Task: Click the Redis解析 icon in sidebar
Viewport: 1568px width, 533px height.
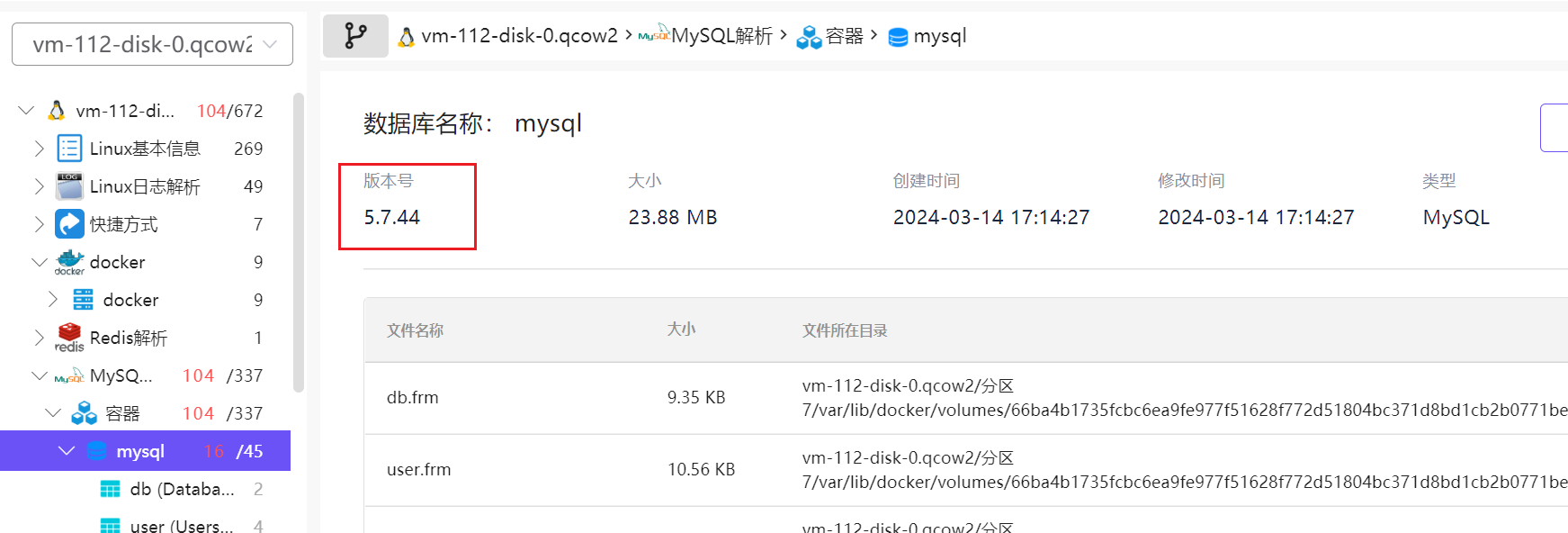Action: click(x=69, y=338)
